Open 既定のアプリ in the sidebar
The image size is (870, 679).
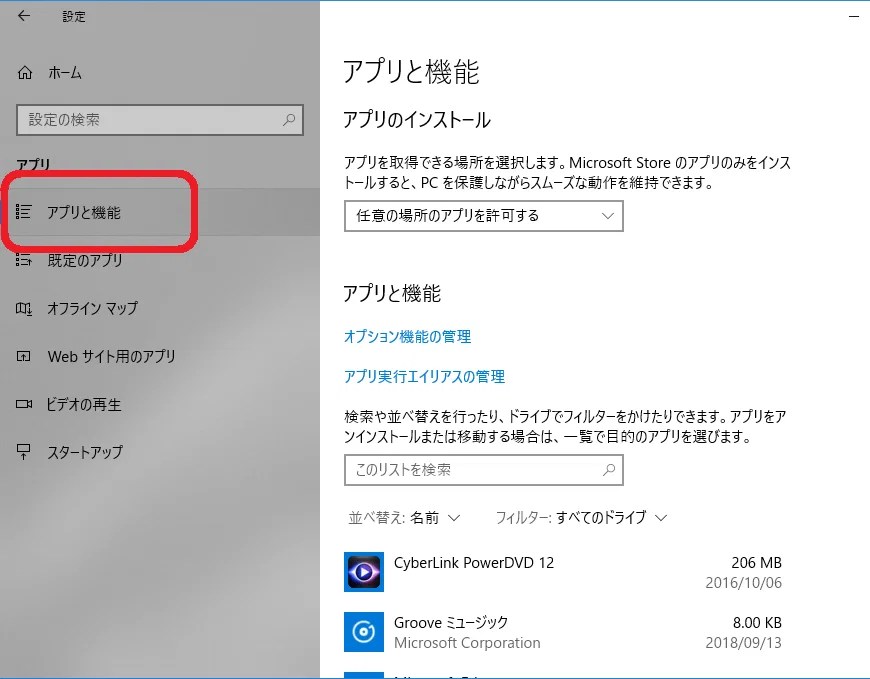(160, 260)
